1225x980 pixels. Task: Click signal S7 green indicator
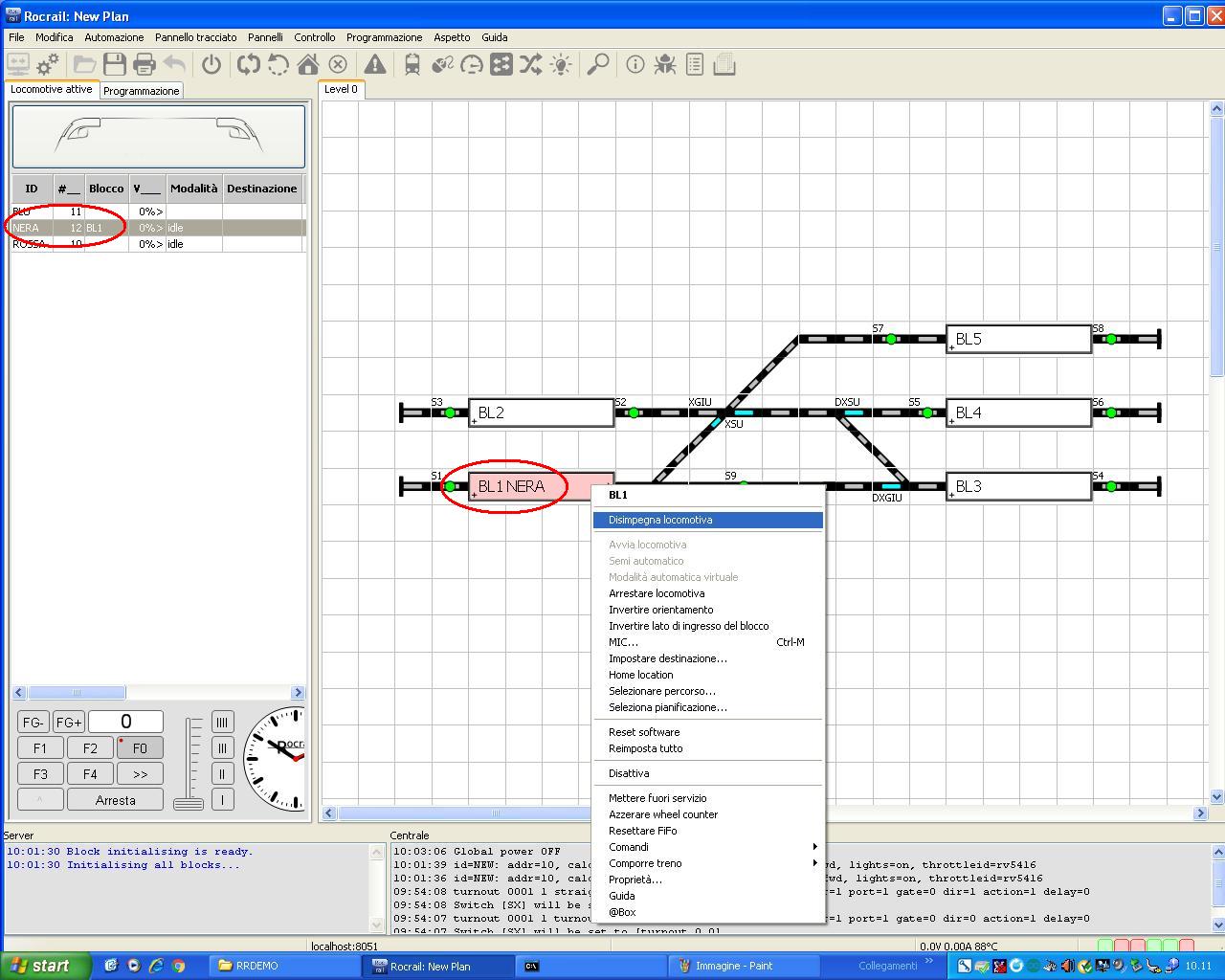click(x=891, y=339)
